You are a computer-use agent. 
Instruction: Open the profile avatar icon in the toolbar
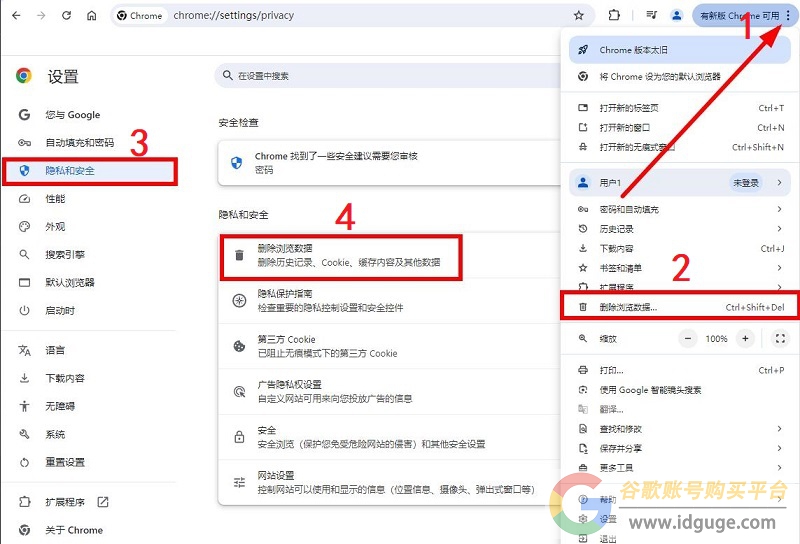point(677,15)
